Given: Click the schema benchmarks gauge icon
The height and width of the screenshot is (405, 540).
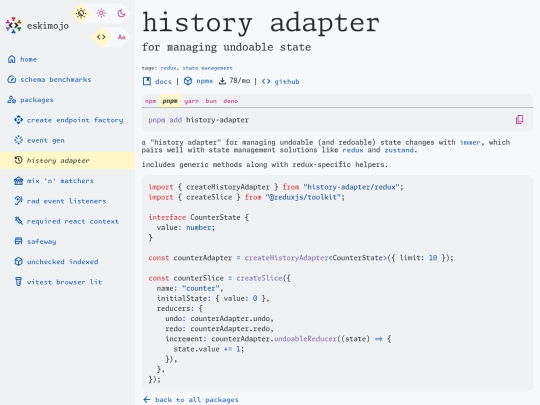Looking at the screenshot, I should 12,80.
